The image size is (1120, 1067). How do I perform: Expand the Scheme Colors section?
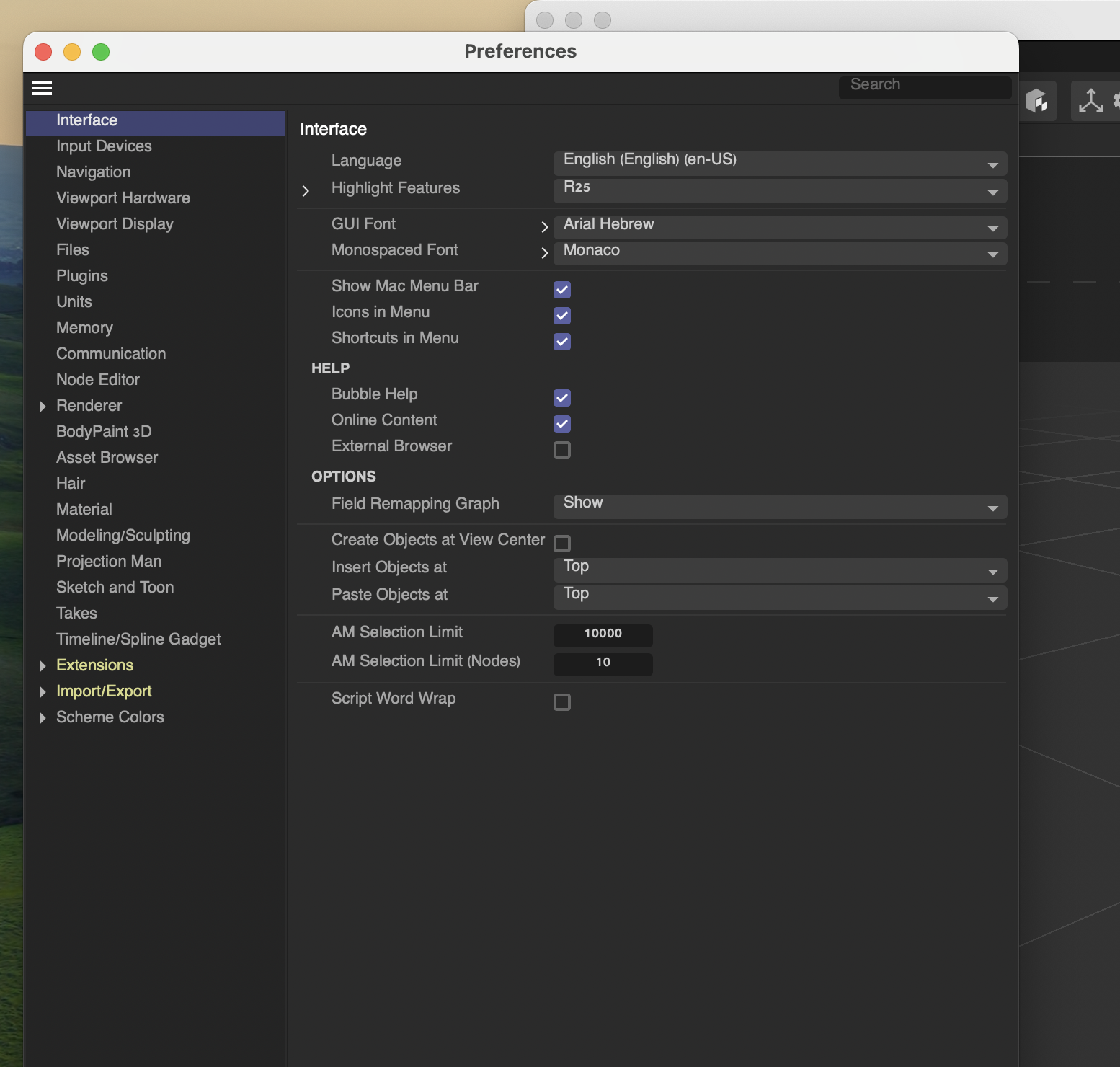(x=43, y=718)
